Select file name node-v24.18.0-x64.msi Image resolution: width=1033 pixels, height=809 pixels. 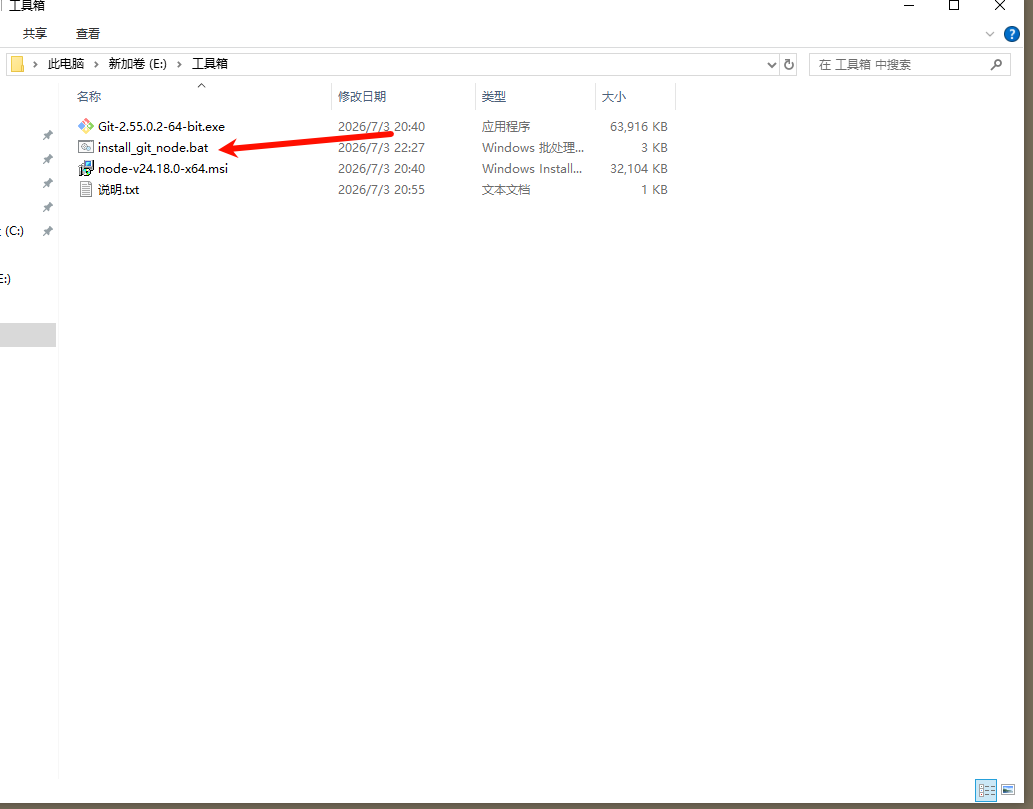coord(163,169)
